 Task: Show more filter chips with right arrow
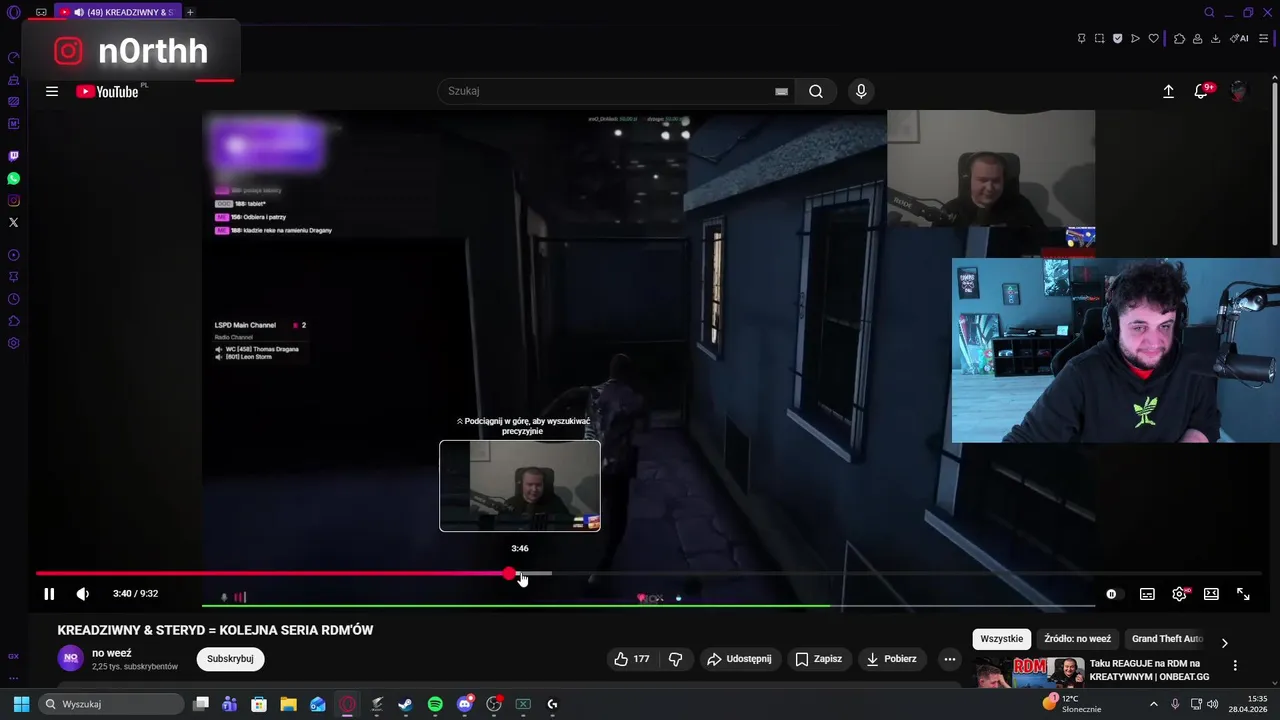pos(1224,643)
